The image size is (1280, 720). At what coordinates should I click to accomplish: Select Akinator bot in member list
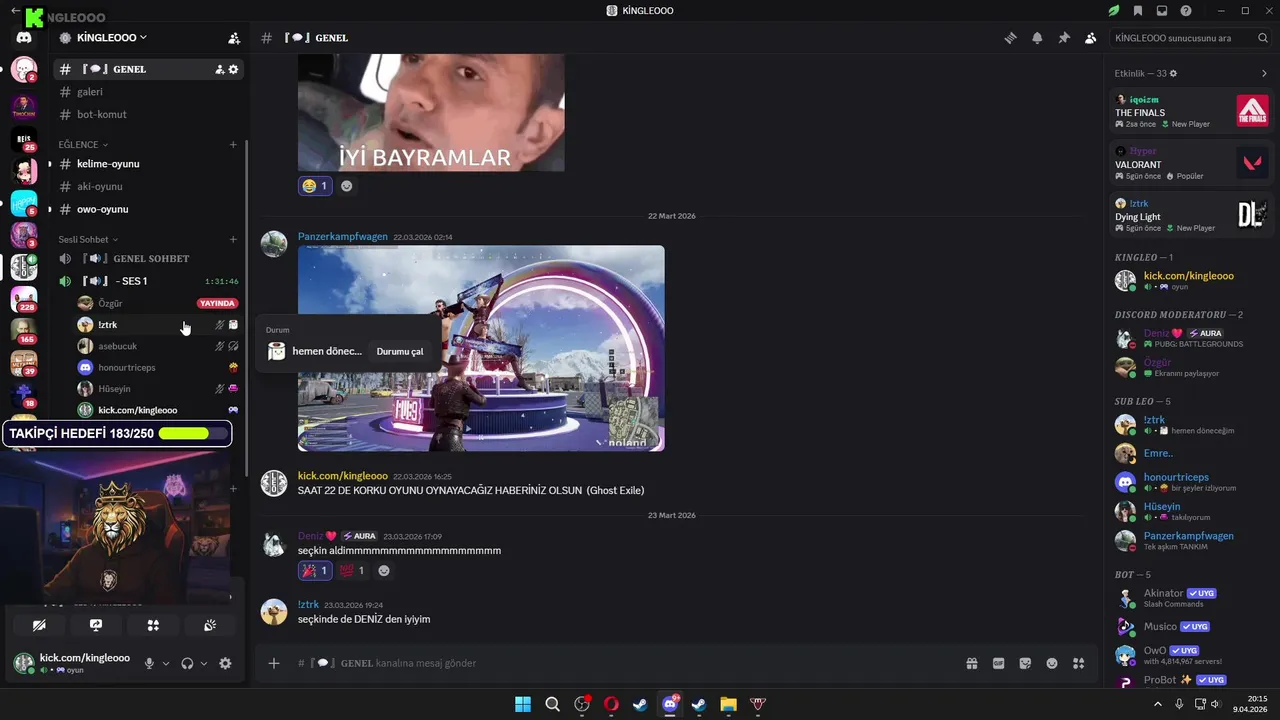tap(1192, 598)
